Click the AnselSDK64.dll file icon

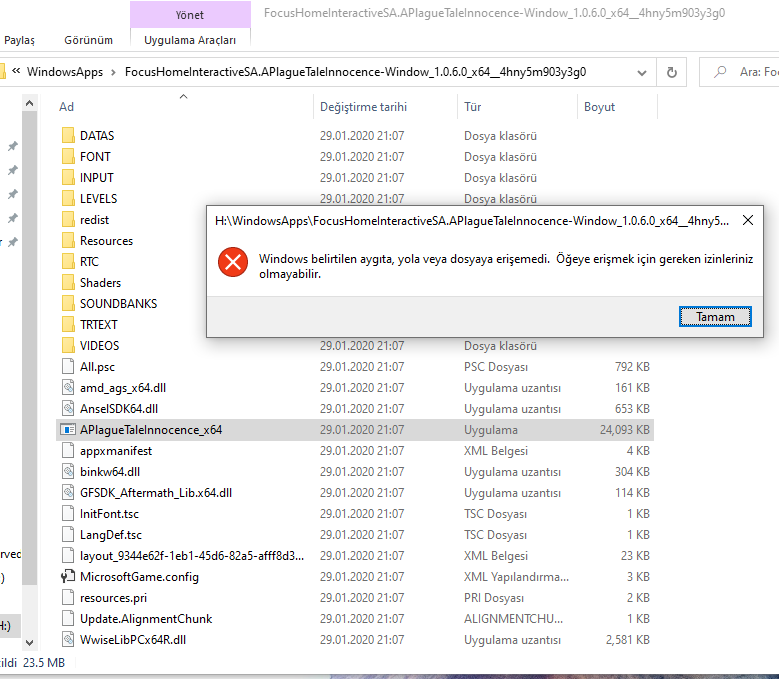point(68,408)
